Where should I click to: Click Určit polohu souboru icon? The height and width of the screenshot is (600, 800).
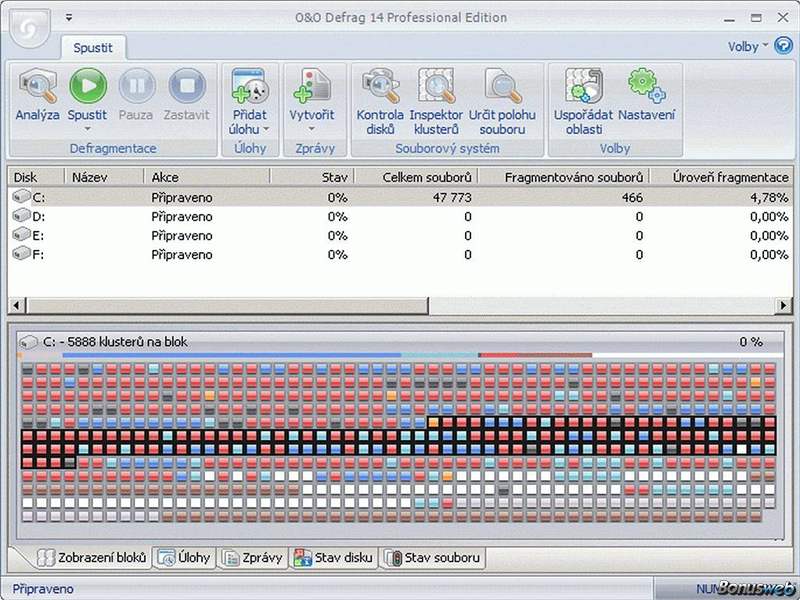(503, 86)
